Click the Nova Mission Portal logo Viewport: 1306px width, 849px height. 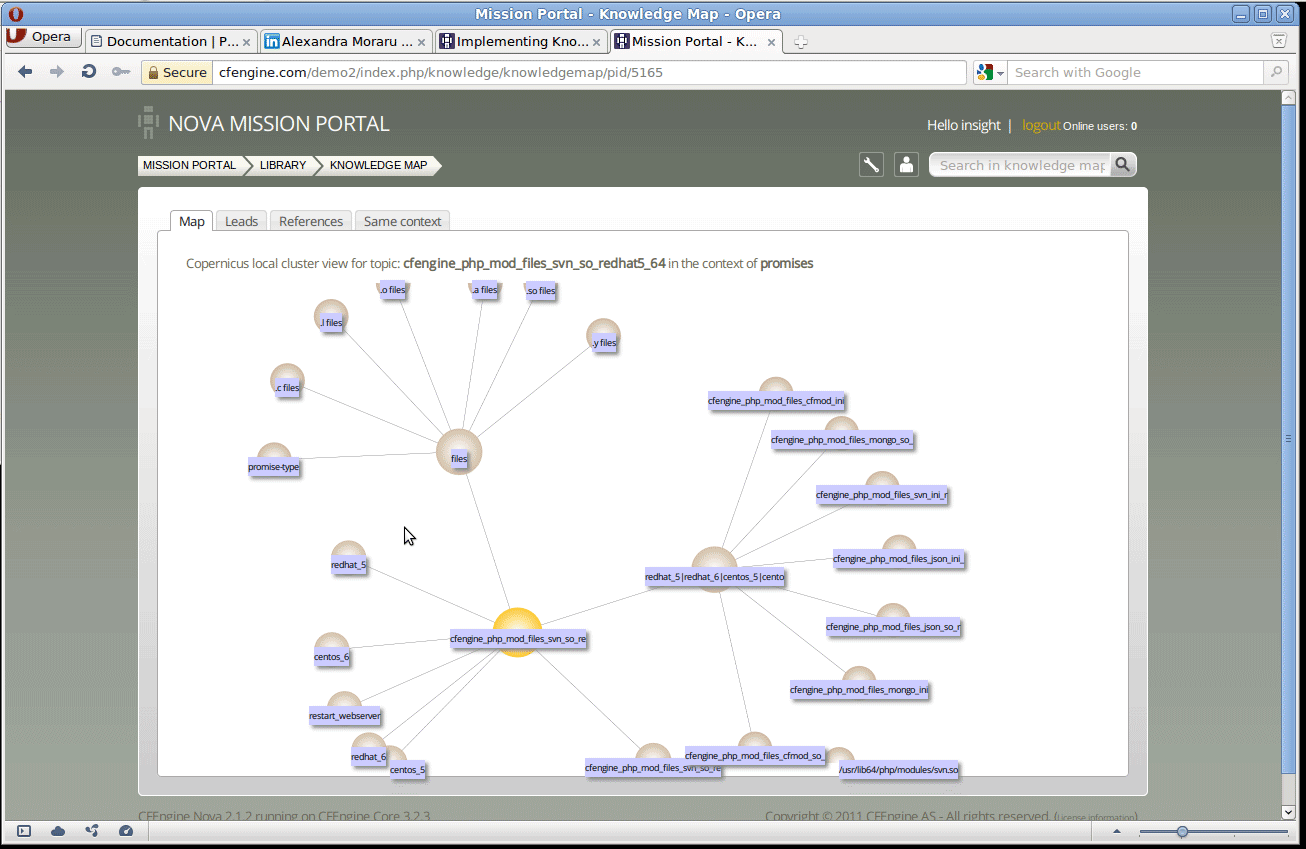(x=263, y=123)
